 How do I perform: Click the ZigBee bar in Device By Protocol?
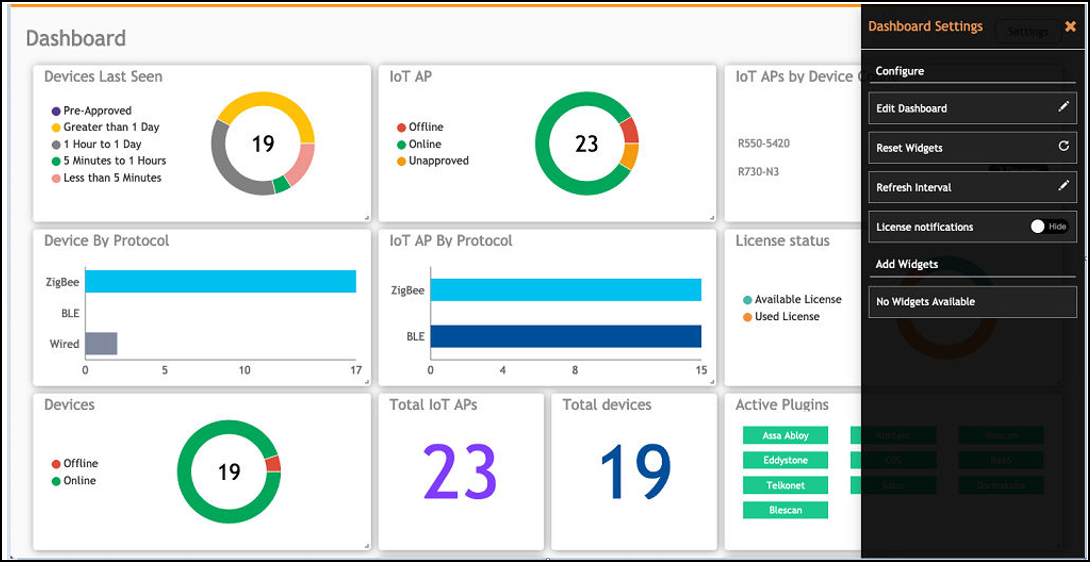pyautogui.click(x=220, y=282)
